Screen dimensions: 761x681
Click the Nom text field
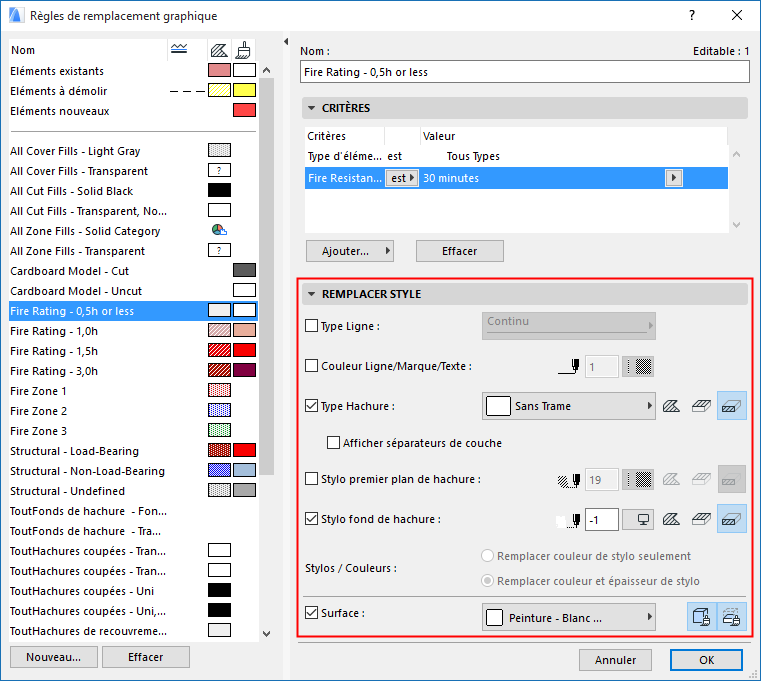[525, 72]
